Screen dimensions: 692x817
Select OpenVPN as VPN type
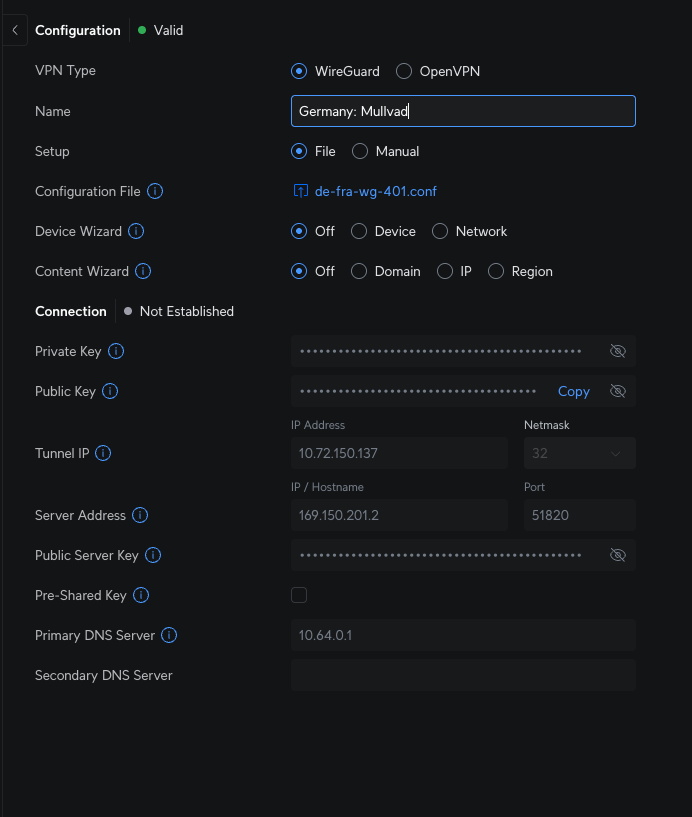(x=404, y=71)
